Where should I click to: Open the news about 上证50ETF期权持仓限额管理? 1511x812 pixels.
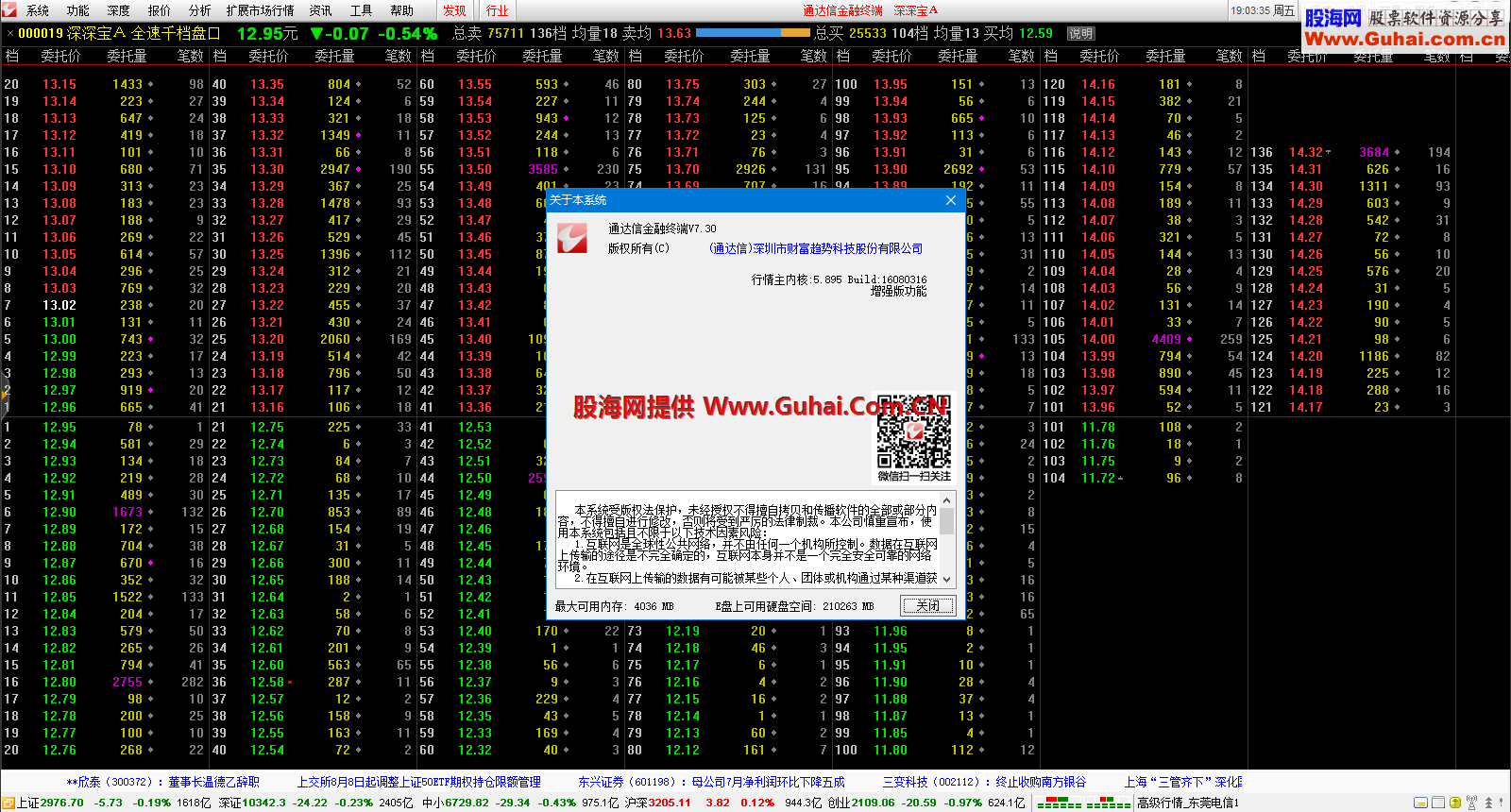[419, 782]
